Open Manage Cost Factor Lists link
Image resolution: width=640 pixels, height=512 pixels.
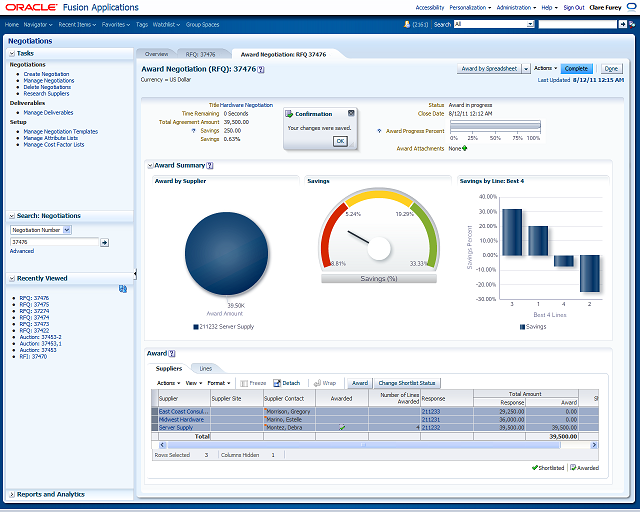point(53,145)
